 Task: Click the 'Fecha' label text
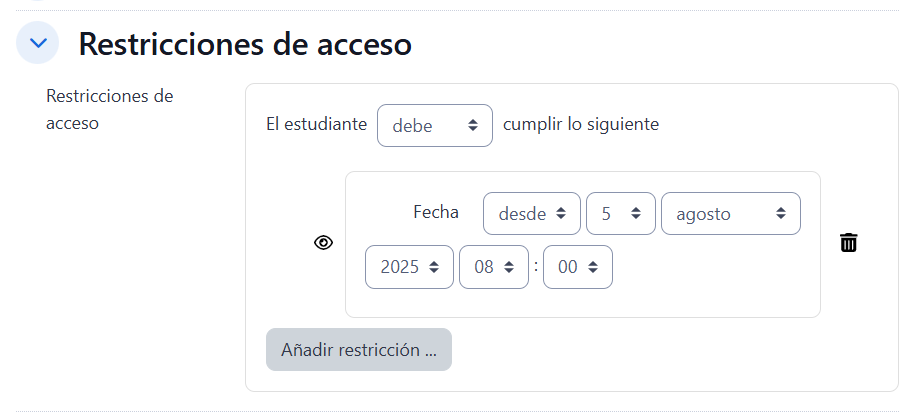436,212
